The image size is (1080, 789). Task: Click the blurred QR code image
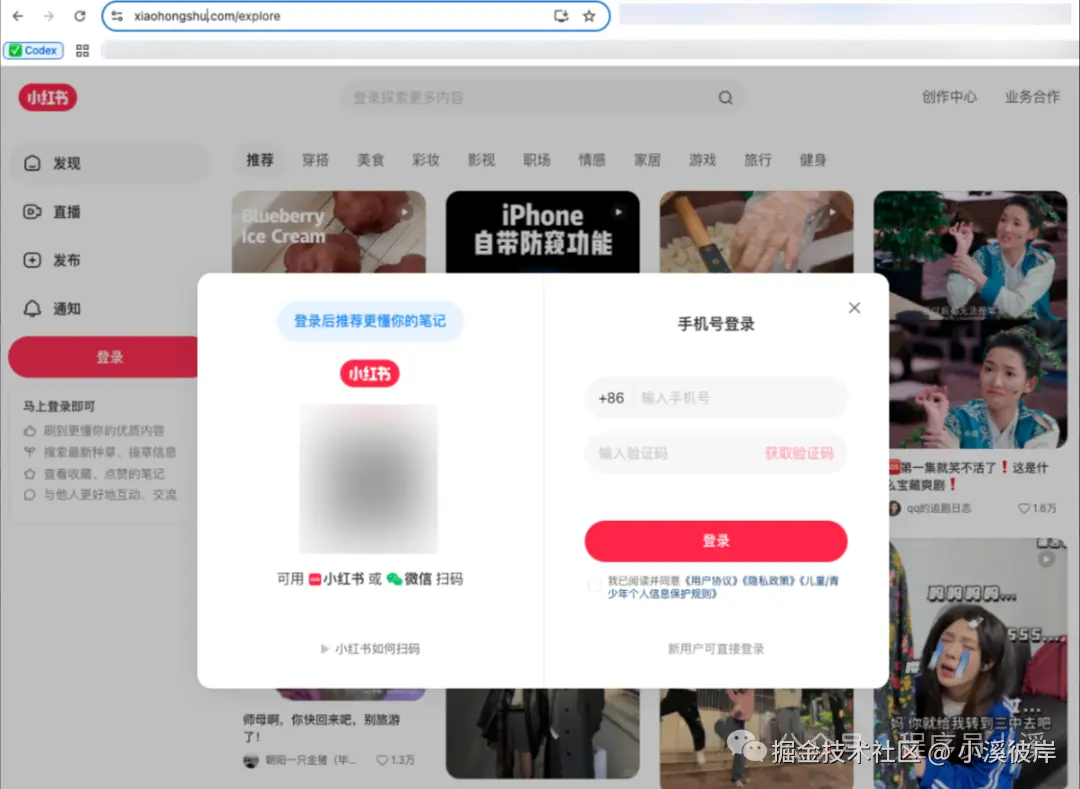click(x=368, y=478)
